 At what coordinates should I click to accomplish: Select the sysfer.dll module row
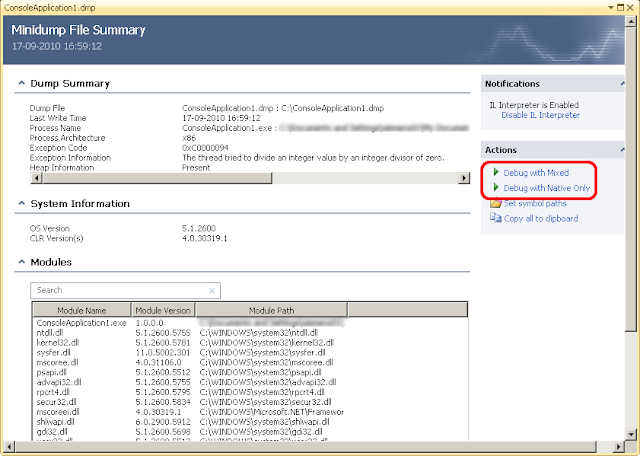(x=250, y=352)
